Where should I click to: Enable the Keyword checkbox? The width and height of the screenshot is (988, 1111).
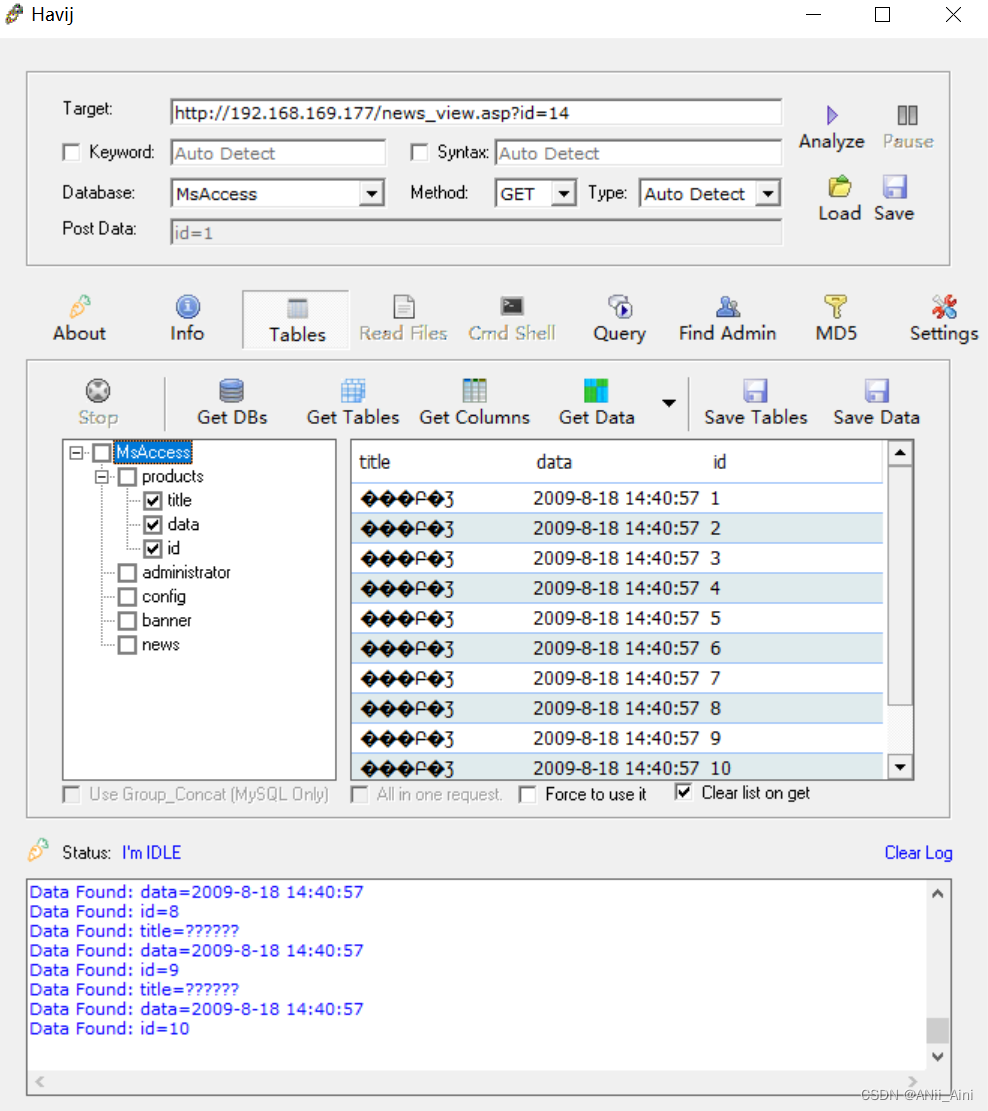coord(71,152)
